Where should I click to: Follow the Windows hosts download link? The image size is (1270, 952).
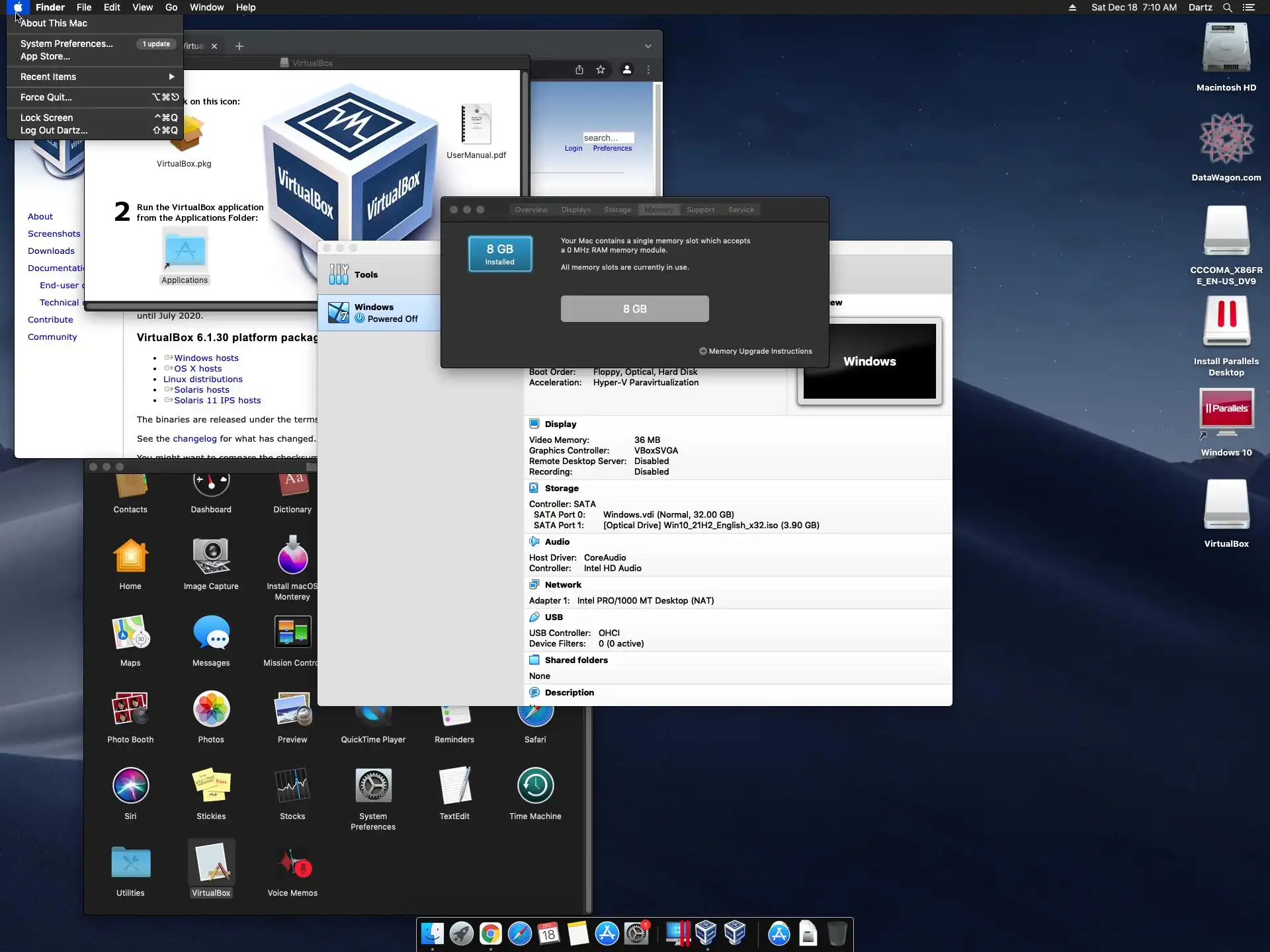206,358
